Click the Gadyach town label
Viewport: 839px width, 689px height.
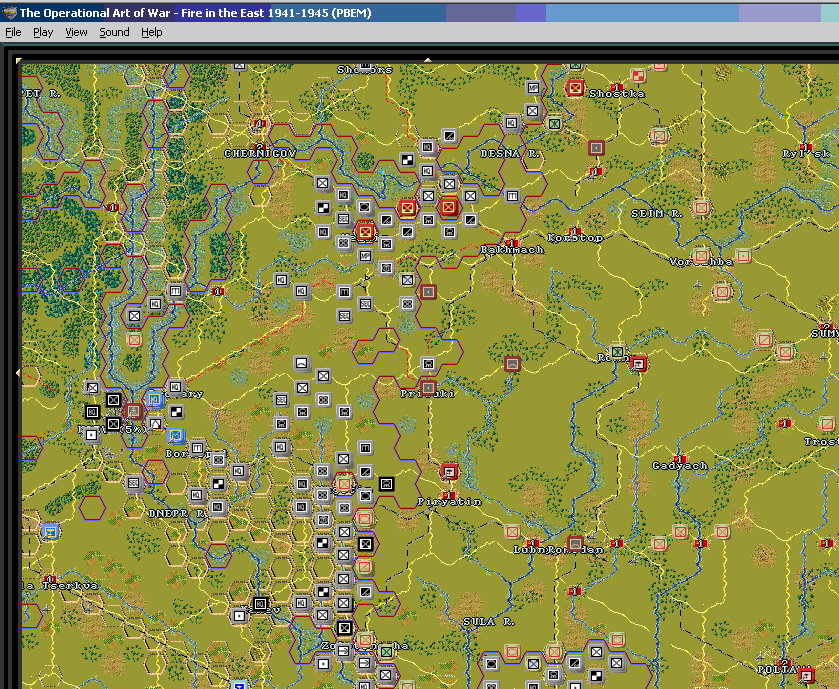pyautogui.click(x=680, y=466)
